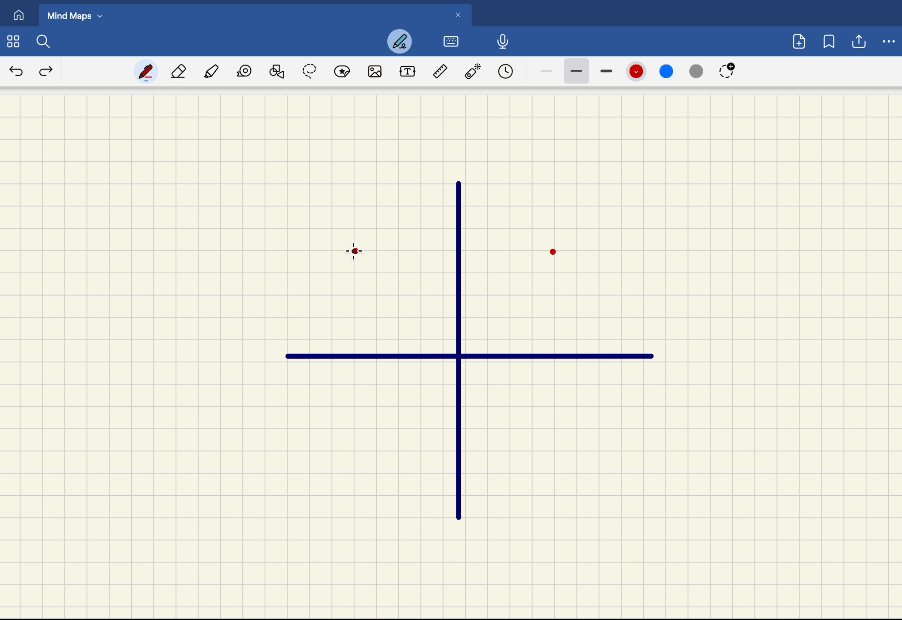
Task: Open the three-dot more options menu
Action: [x=889, y=42]
